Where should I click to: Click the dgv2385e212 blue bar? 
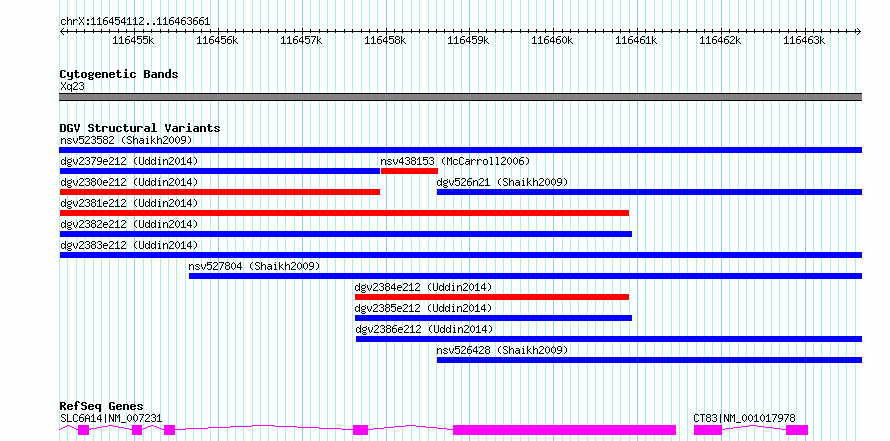pos(493,318)
